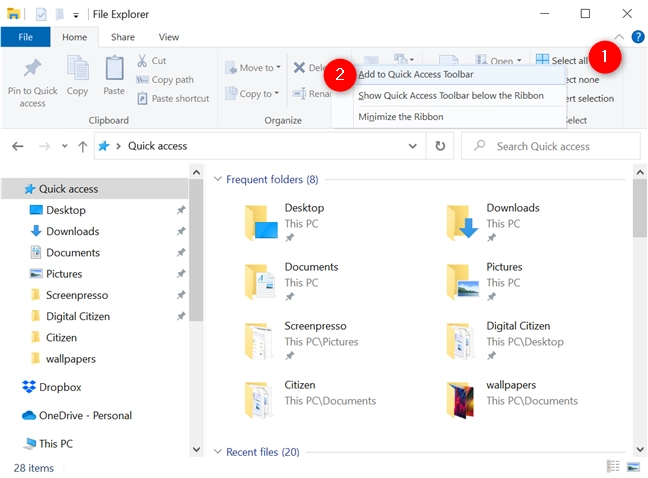Click the Forward navigation arrow
Image resolution: width=648 pixels, height=478 pixels.
click(44, 146)
